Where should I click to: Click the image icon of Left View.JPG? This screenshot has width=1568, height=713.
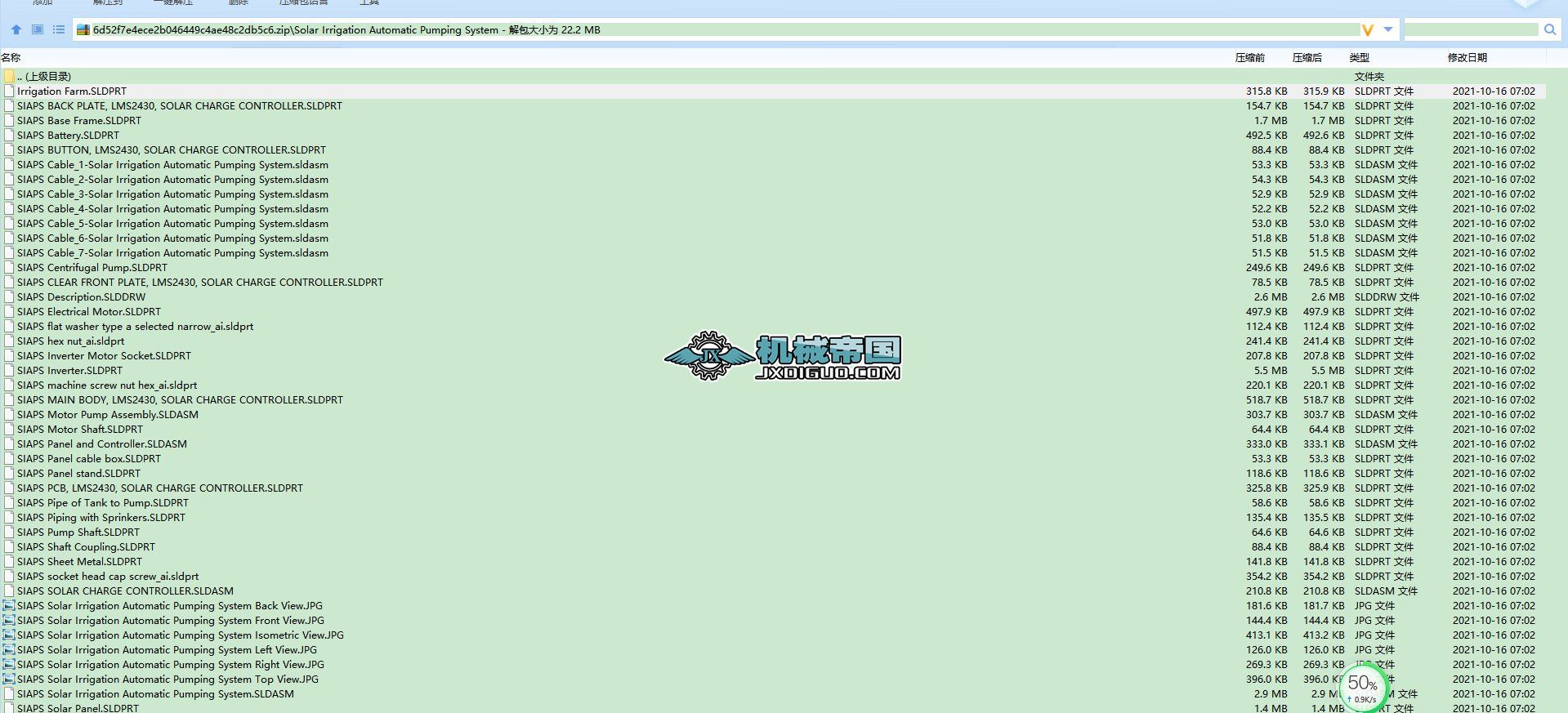click(x=9, y=650)
